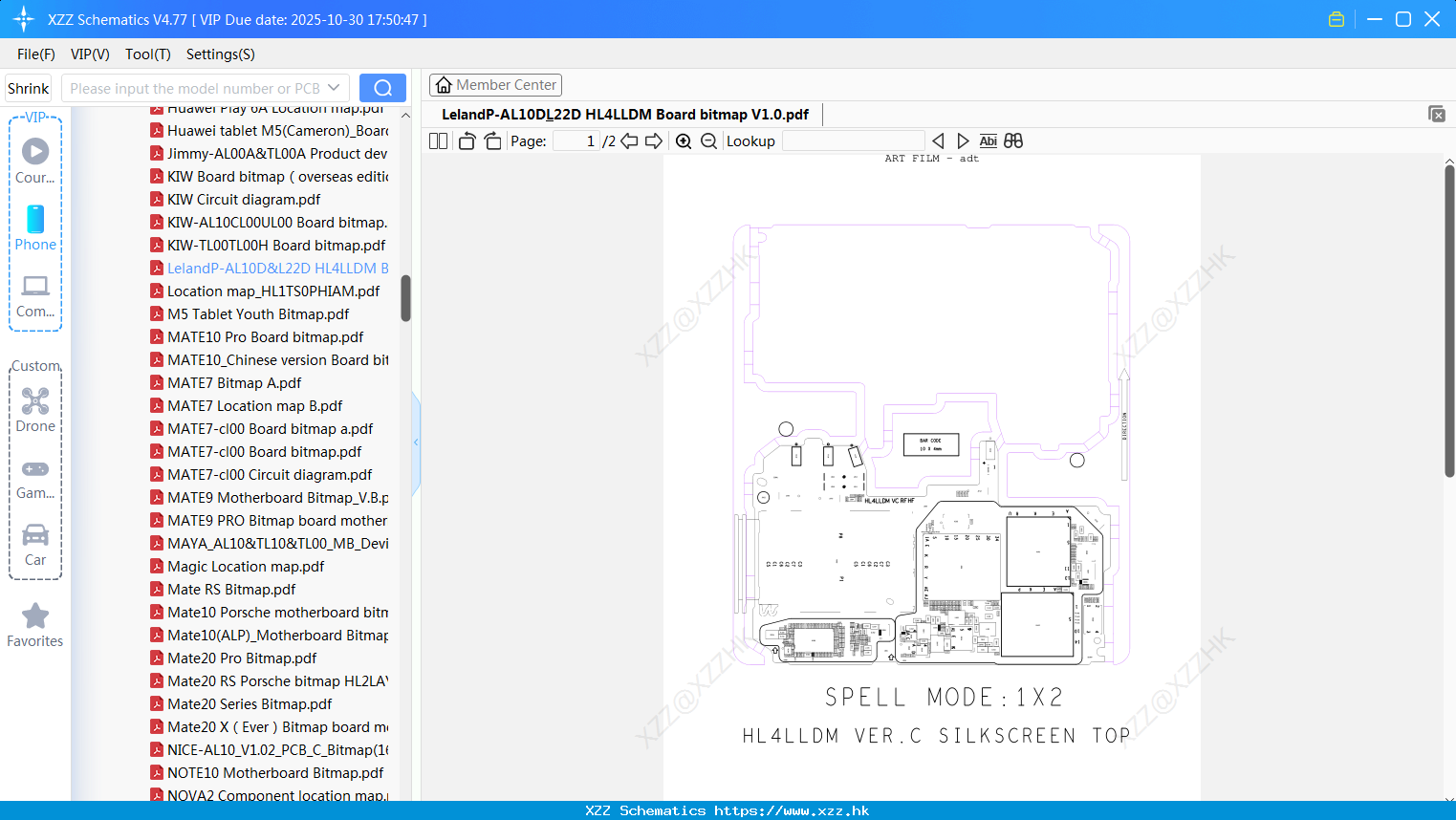Rotate page counterclockwise icon
Screen dimensions: 1456x820
(467, 141)
